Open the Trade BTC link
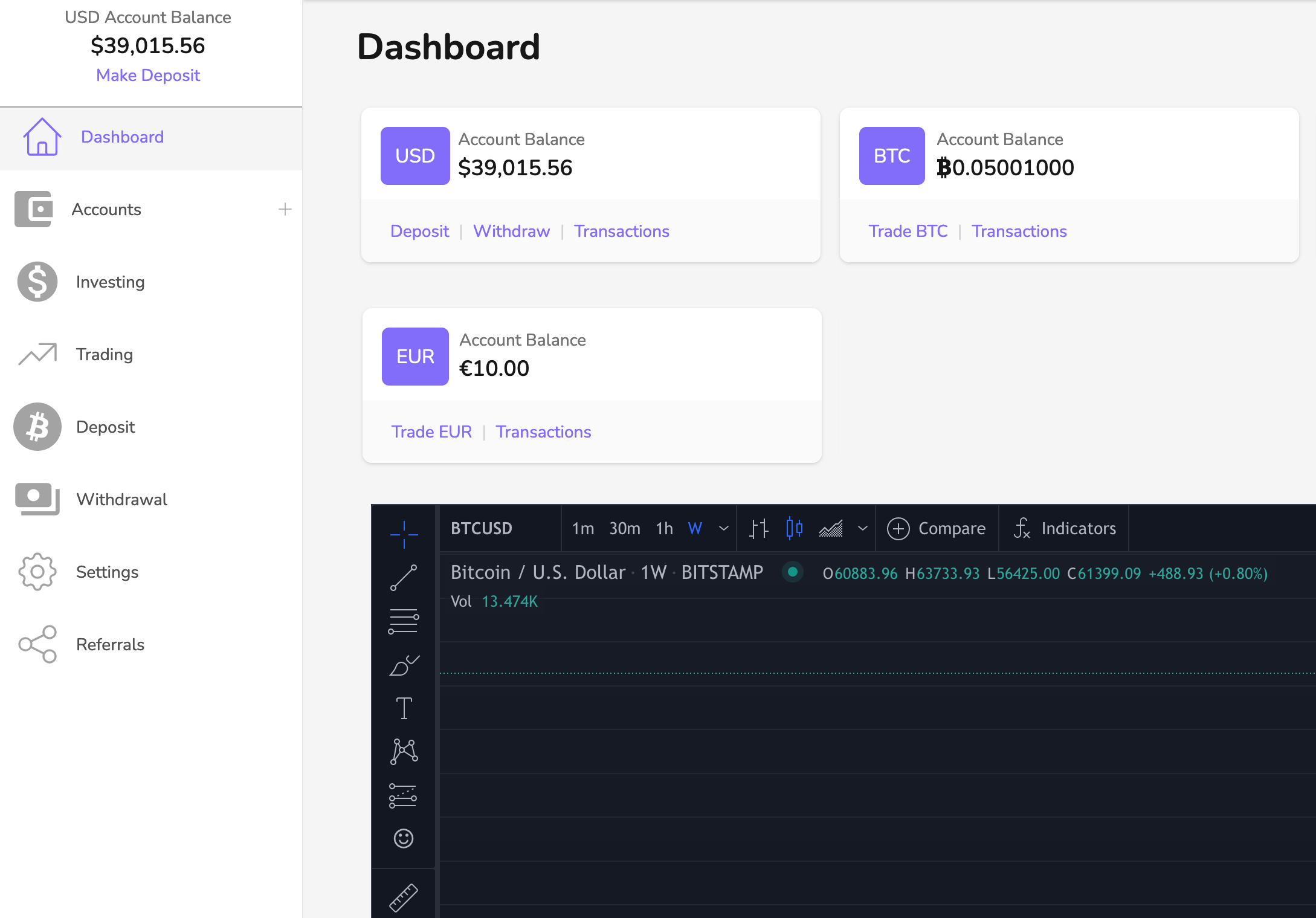The width and height of the screenshot is (1316, 918). [908, 231]
